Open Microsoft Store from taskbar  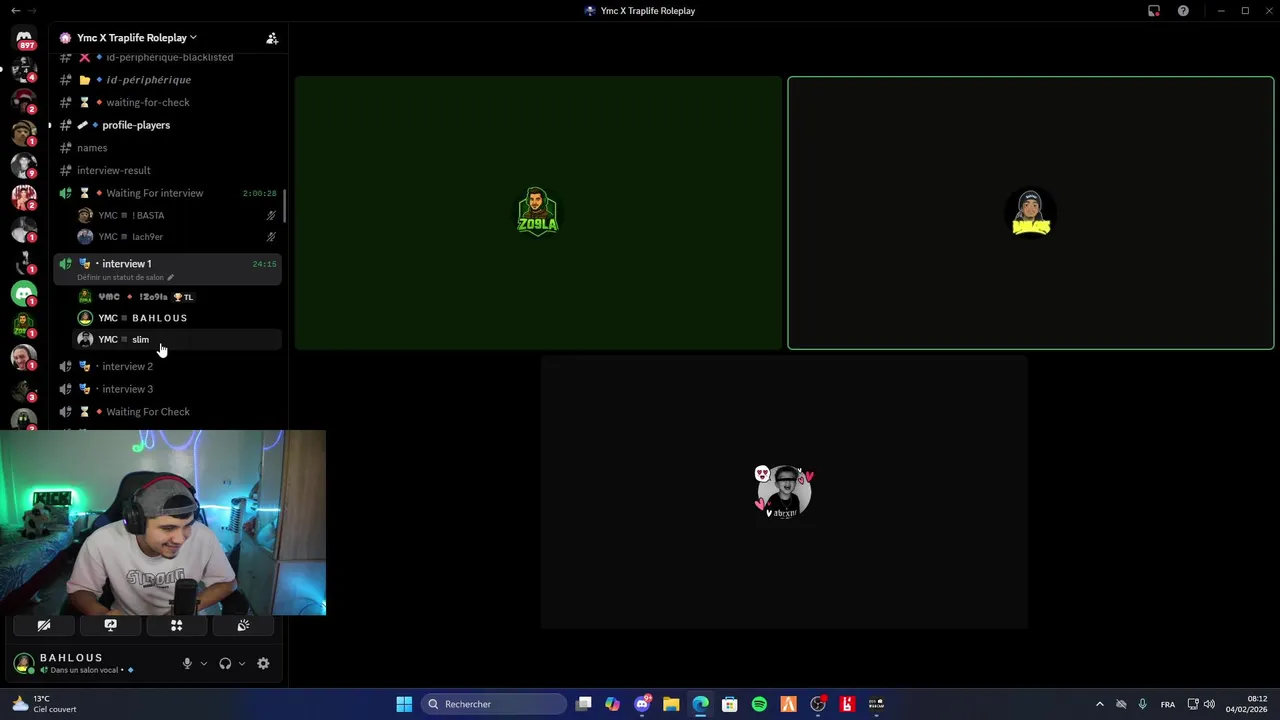tap(730, 704)
